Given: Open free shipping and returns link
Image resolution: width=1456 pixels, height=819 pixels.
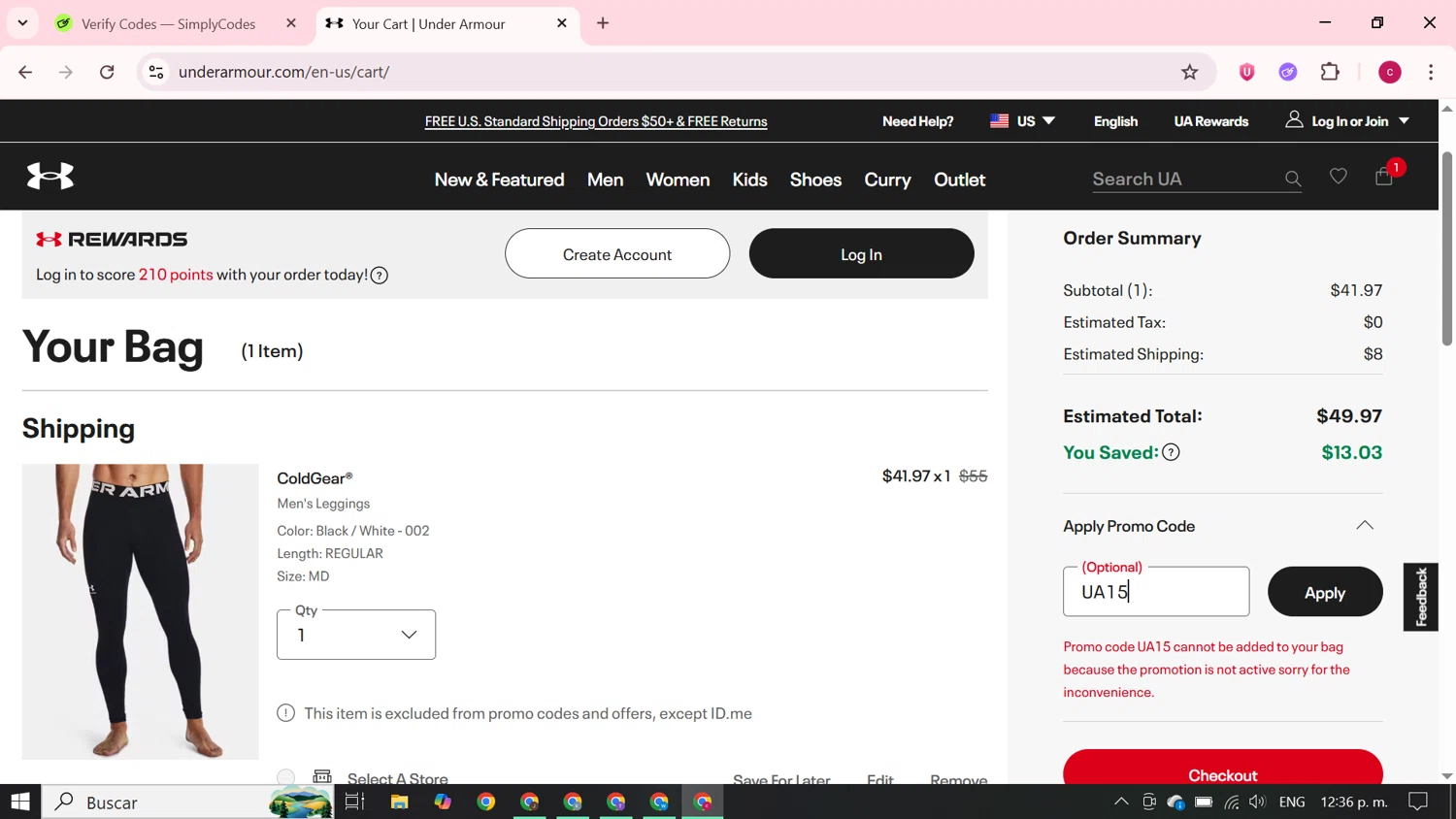Looking at the screenshot, I should click(x=596, y=121).
